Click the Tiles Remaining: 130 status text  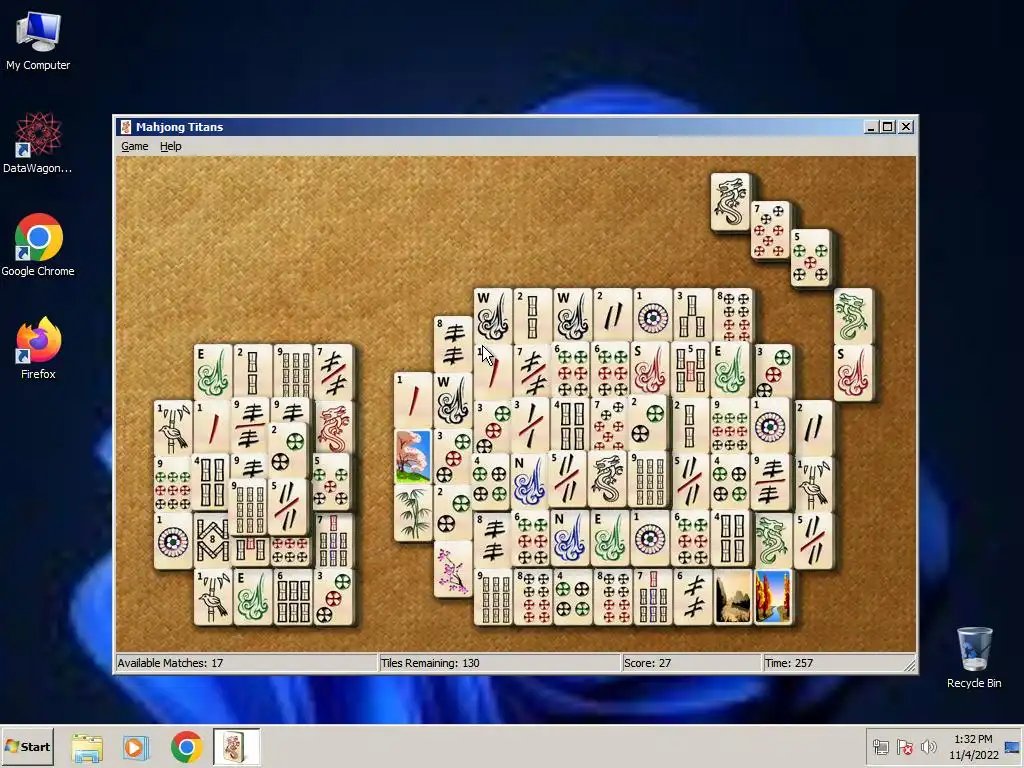430,663
